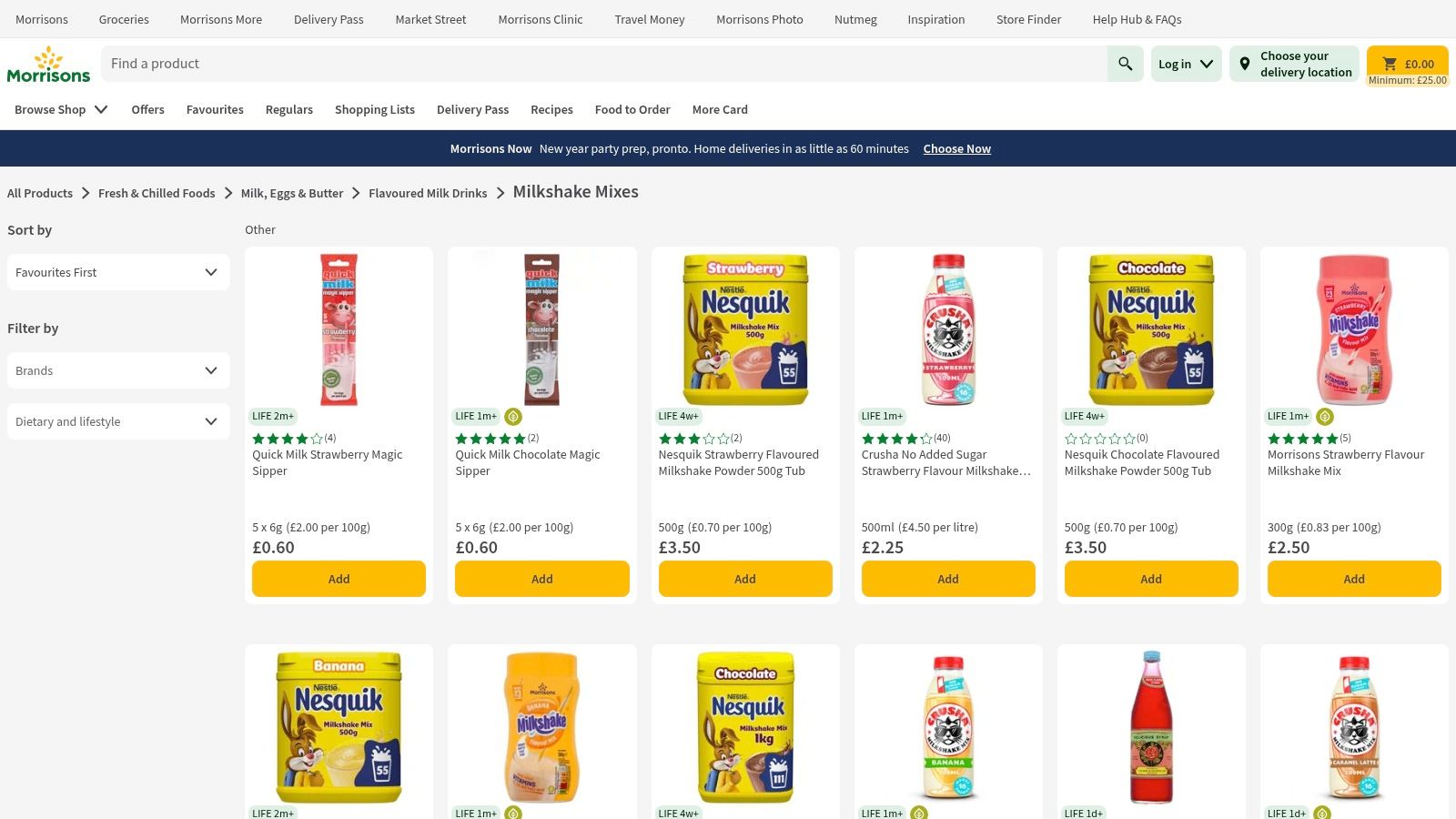The width and height of the screenshot is (1456, 819).
Task: Click the Morrisons logo
Action: [48, 63]
